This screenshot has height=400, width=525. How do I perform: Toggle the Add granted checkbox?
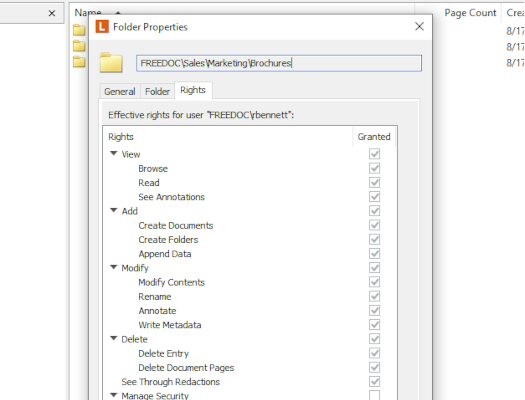[x=375, y=211]
